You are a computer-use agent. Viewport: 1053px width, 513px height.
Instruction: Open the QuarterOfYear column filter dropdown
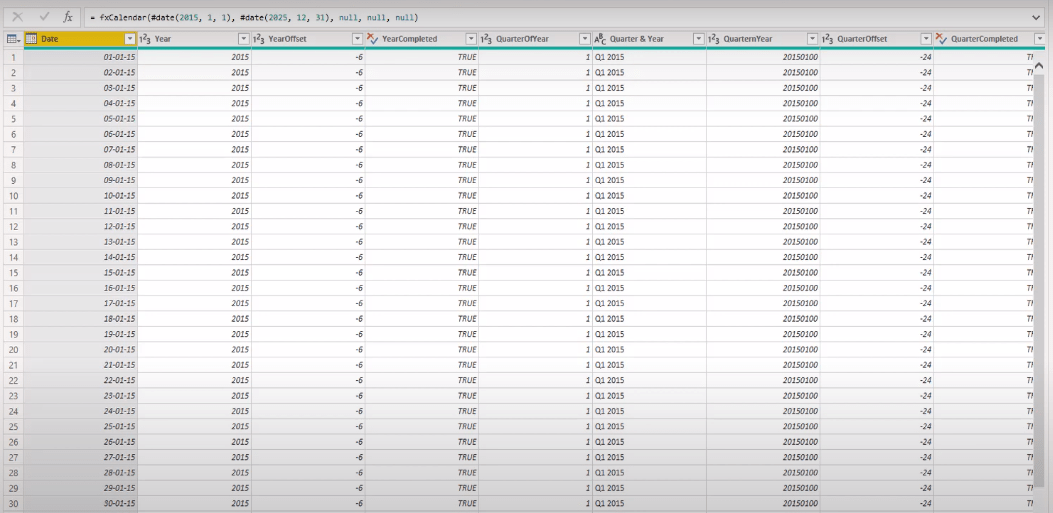(584, 39)
